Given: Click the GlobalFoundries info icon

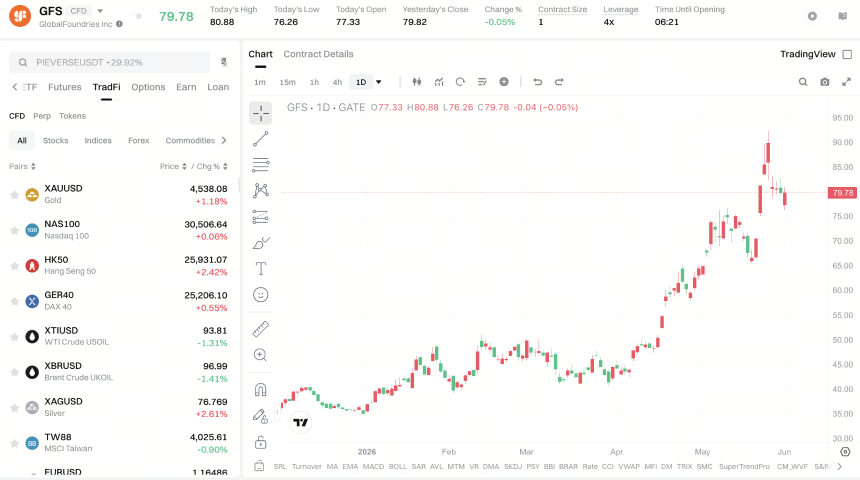Looking at the screenshot, I should click(119, 24).
